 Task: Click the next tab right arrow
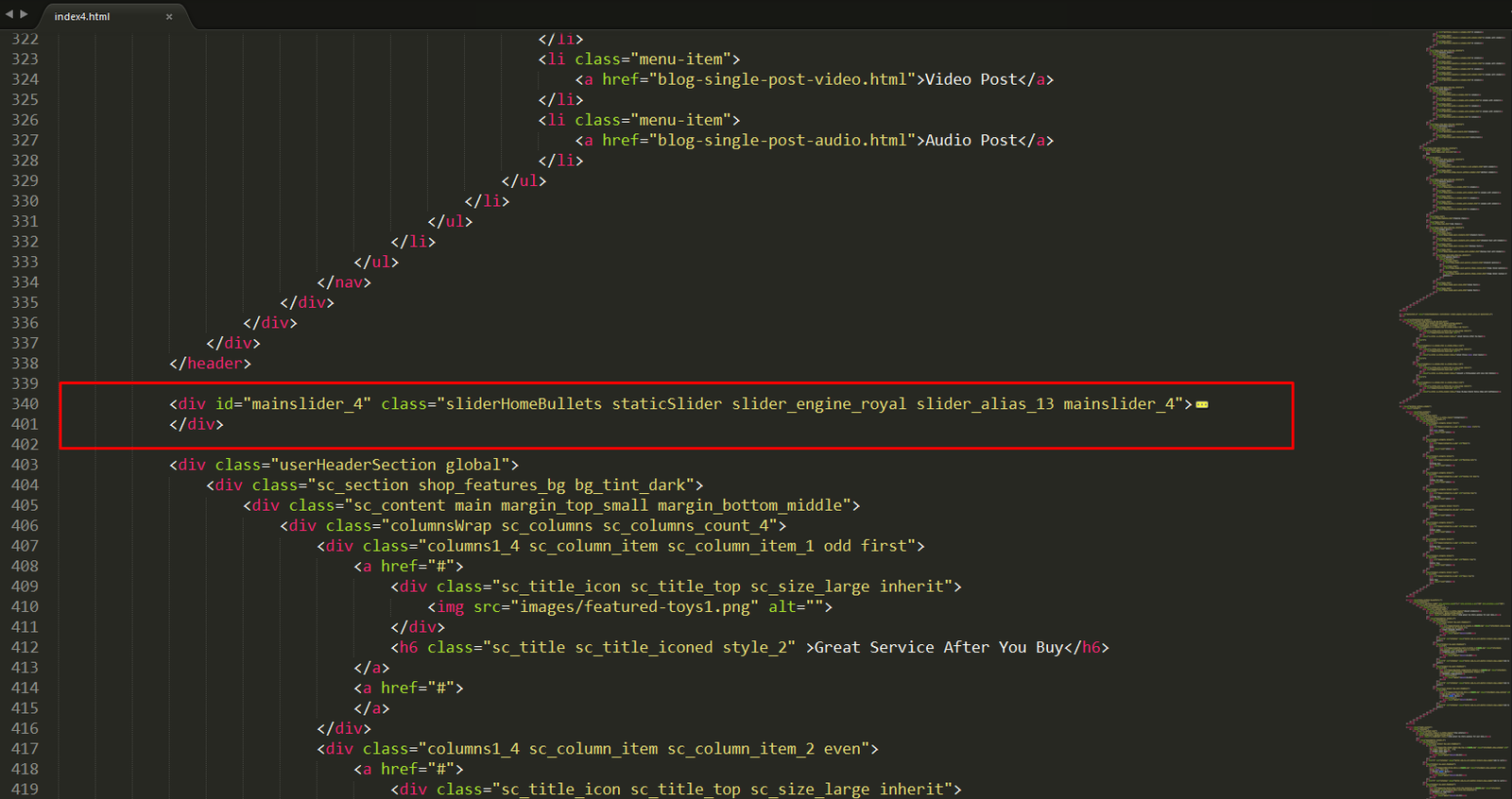[25, 14]
